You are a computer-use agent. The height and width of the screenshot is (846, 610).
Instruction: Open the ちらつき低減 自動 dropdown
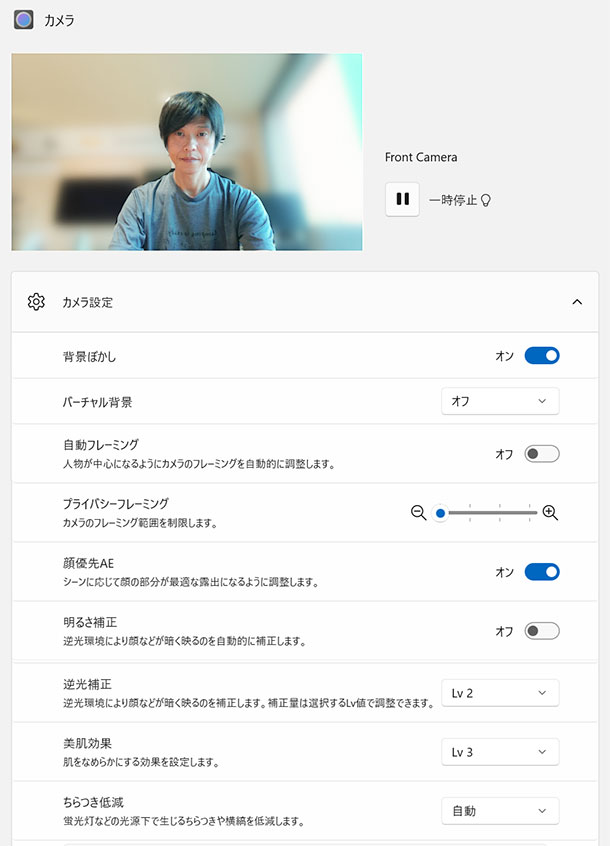click(x=500, y=811)
